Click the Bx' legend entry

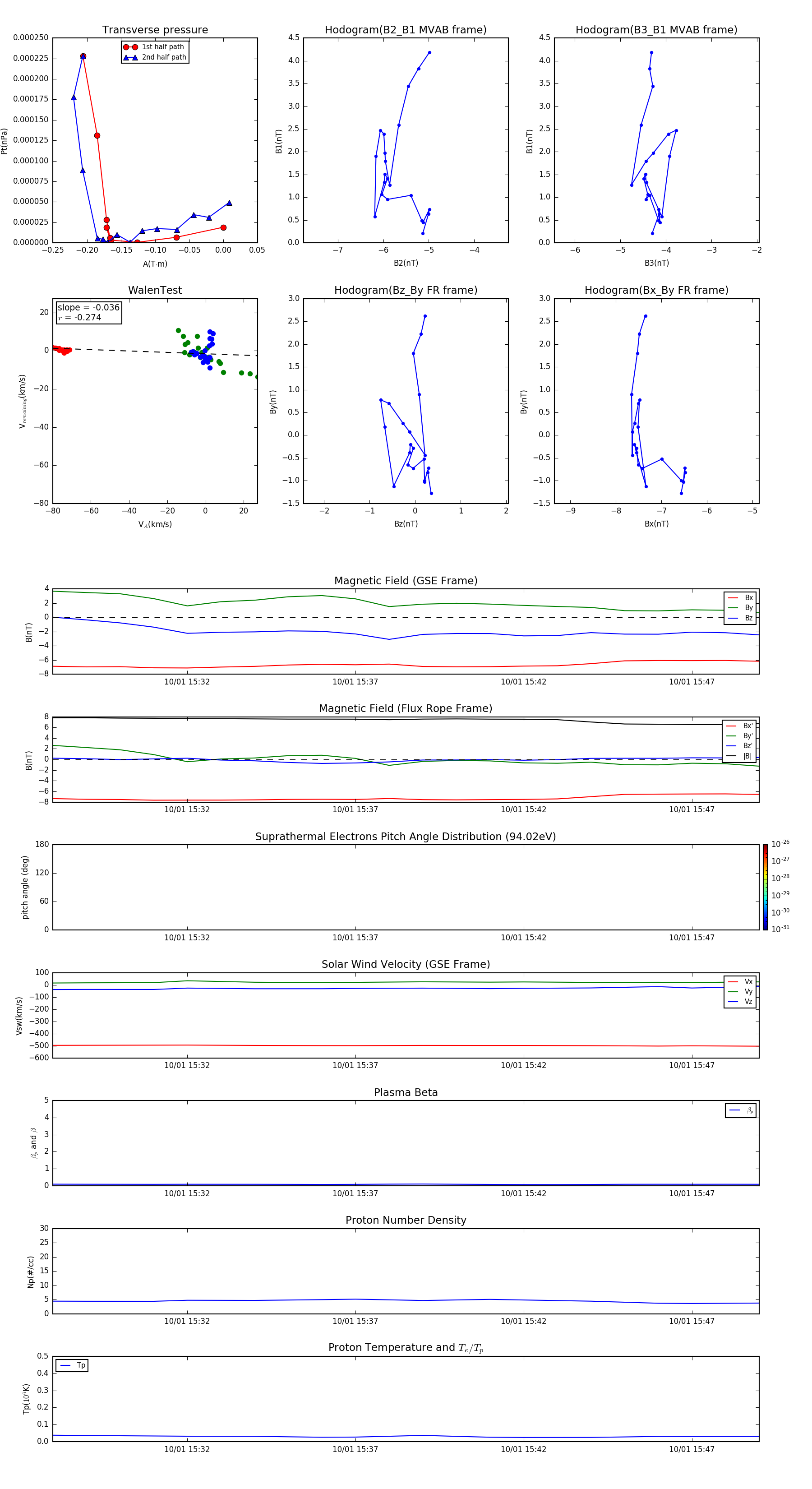point(740,726)
